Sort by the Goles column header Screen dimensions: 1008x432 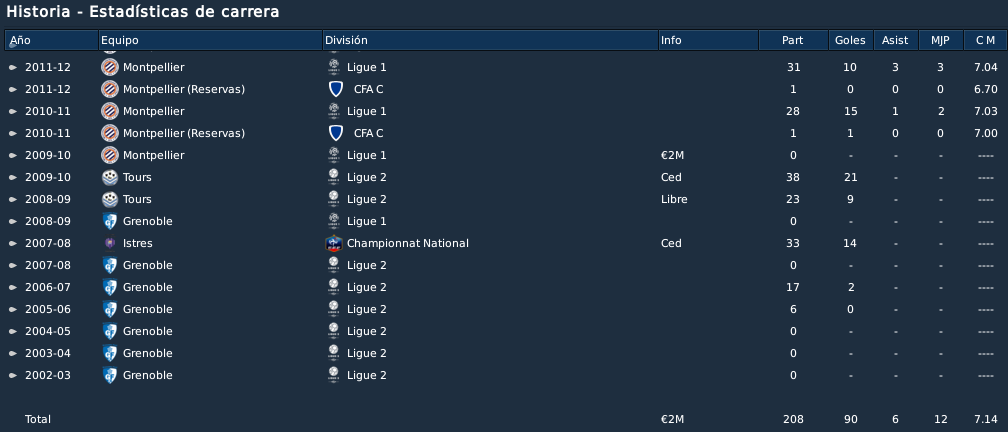coord(850,40)
